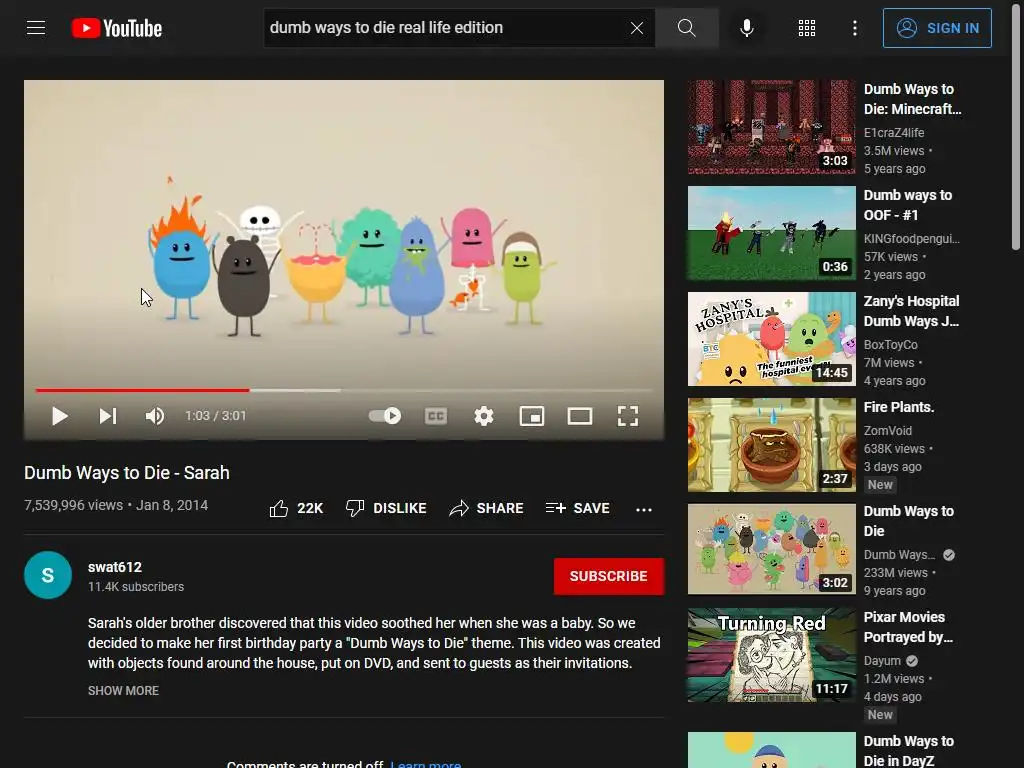Viewport: 1024px width, 768px height.
Task: Click the 1:03 / 3:01 time display
Action: coord(216,416)
